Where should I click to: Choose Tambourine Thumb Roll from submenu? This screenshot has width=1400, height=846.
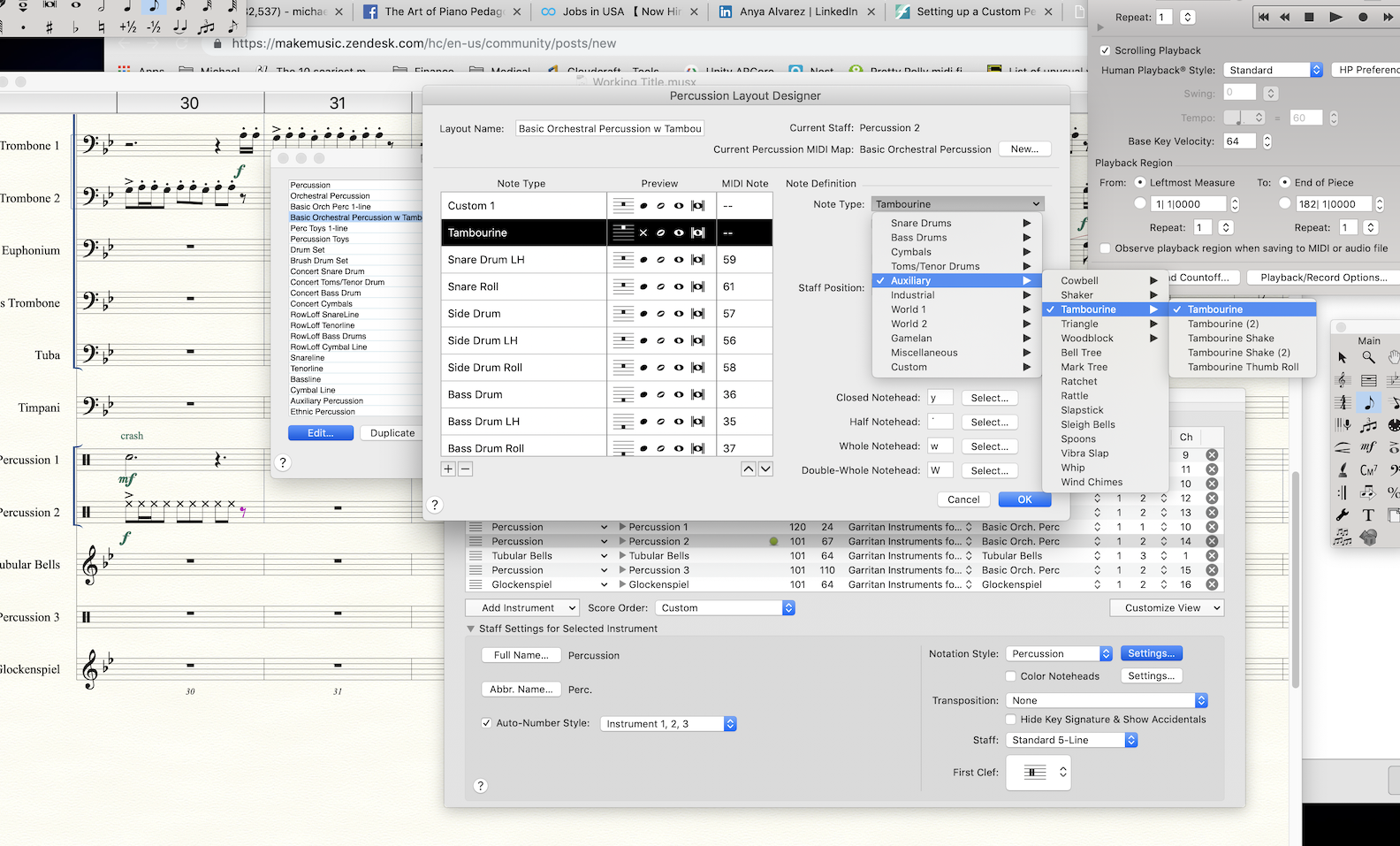point(1243,367)
